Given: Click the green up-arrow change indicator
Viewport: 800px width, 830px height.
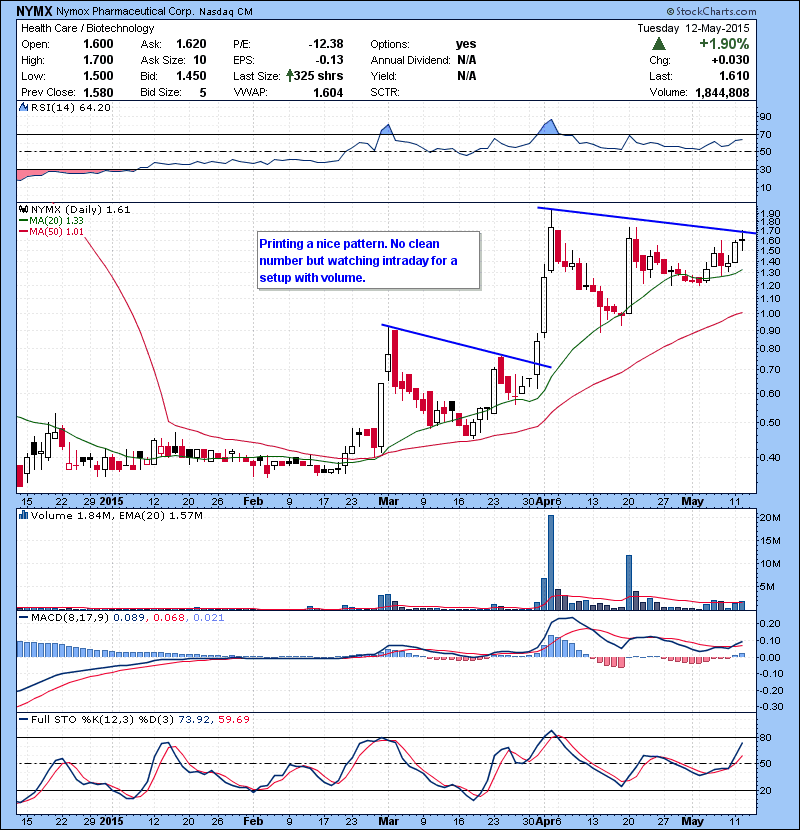Looking at the screenshot, I should point(659,43).
